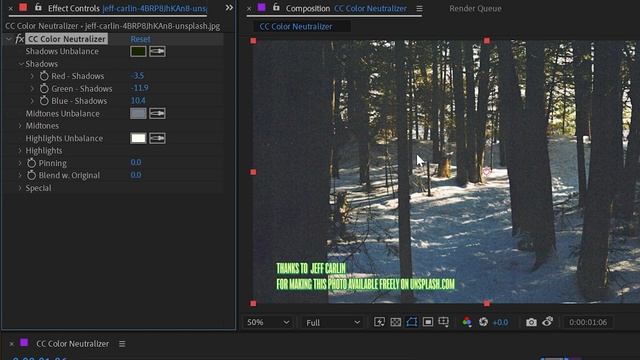Screen dimensions: 640x360
Task: Expand the Green - Shadows property
Action: (x=32, y=89)
